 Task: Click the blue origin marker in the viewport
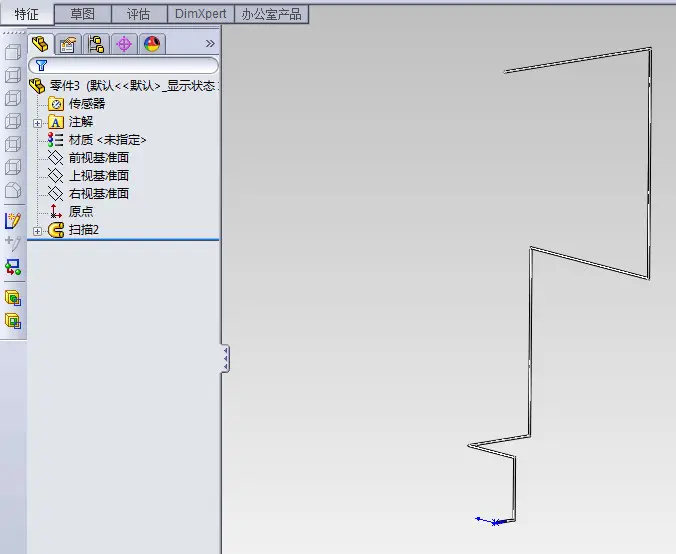(494, 522)
